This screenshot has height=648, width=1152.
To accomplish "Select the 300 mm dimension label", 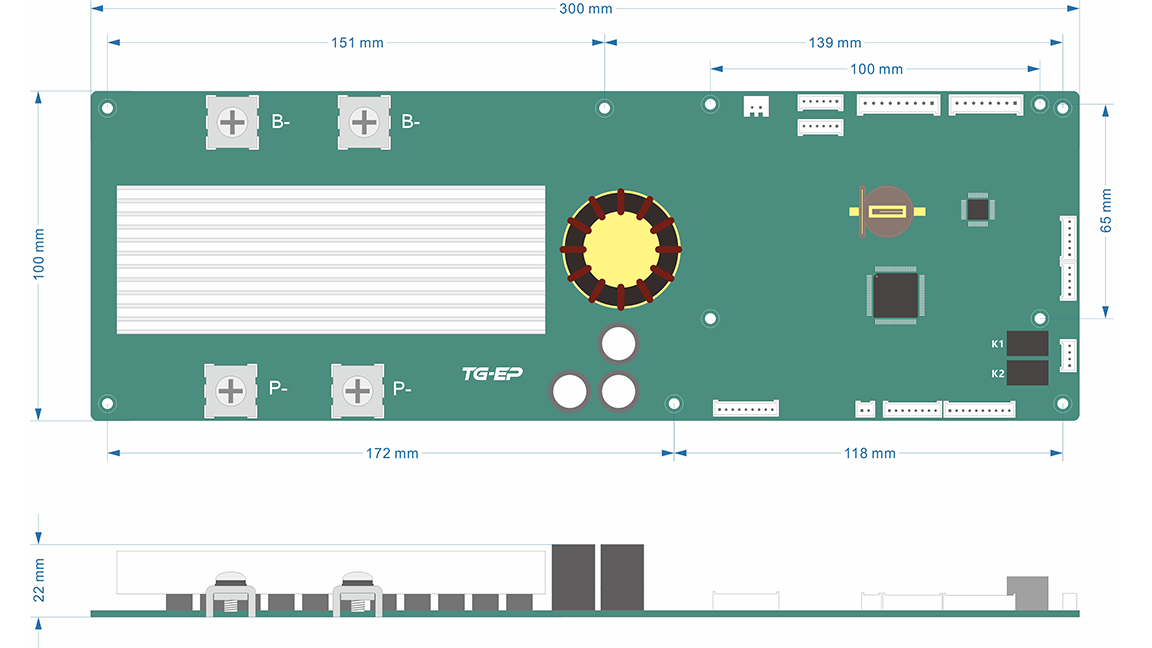I will 586,9.
